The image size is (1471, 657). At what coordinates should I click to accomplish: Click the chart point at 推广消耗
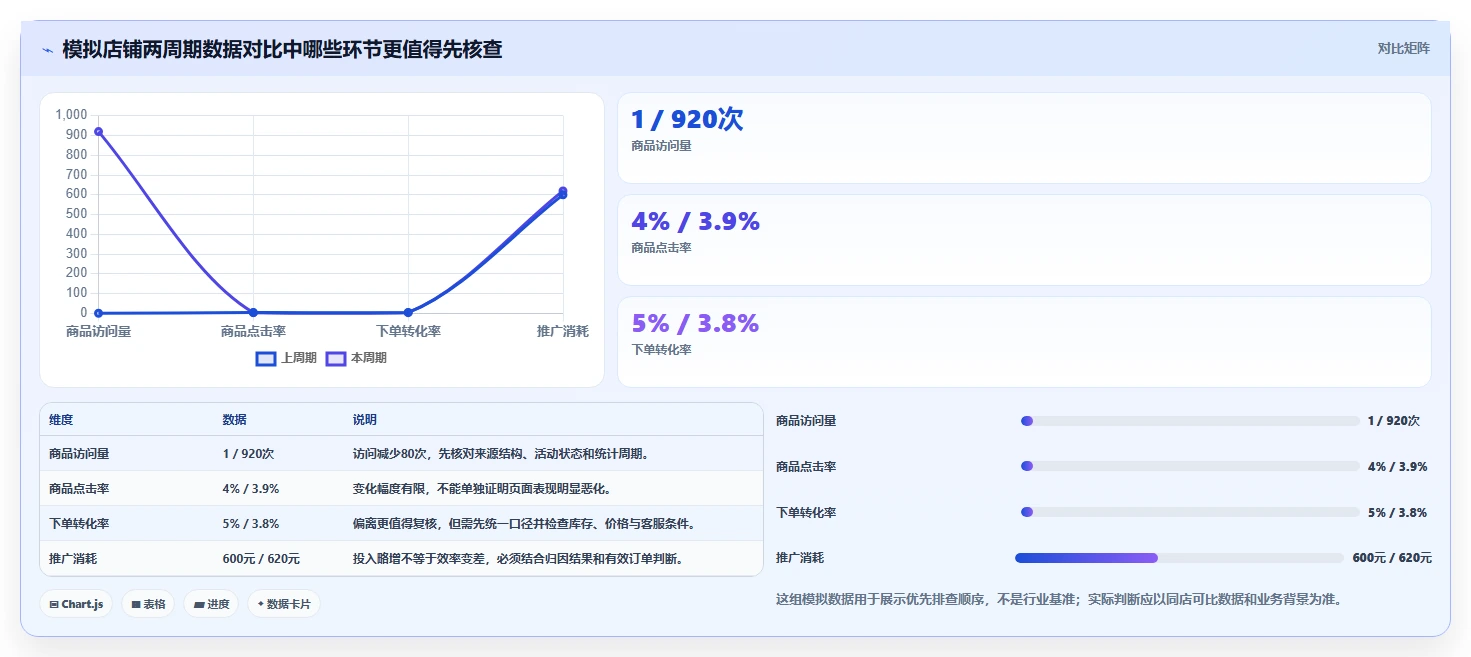[x=563, y=192]
